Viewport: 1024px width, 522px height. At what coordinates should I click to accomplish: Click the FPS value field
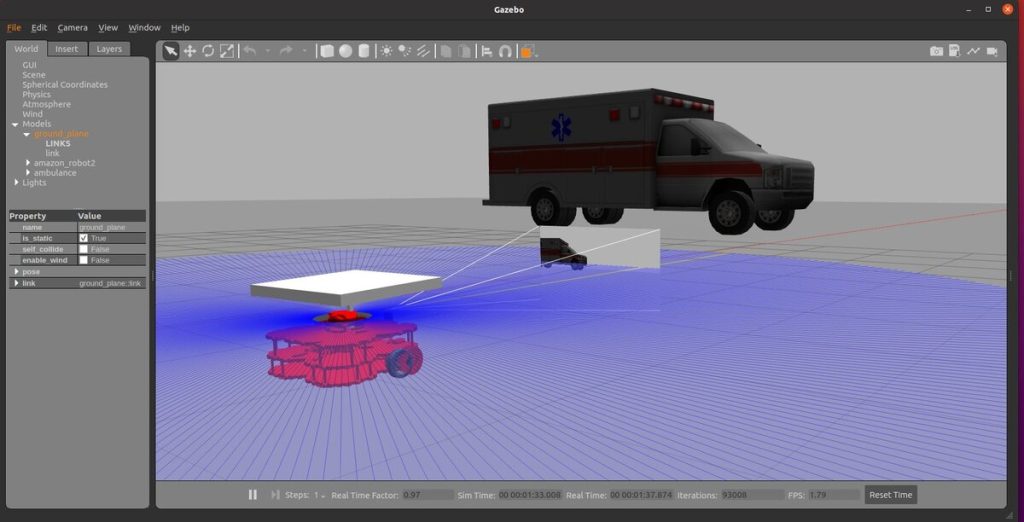[x=834, y=495]
